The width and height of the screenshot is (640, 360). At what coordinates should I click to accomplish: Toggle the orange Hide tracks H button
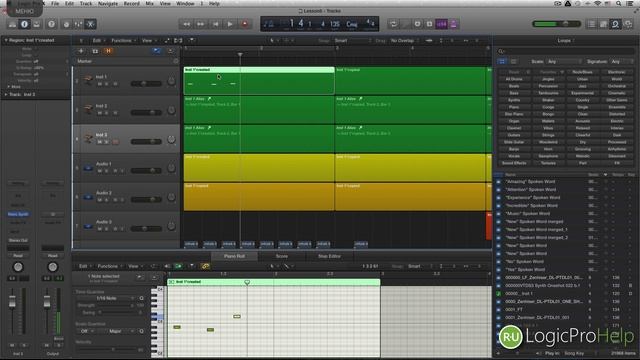pos(108,51)
